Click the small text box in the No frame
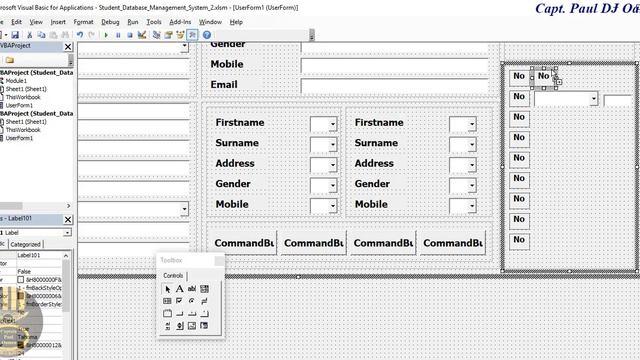Viewport: 640px width, 360px height. (617, 100)
